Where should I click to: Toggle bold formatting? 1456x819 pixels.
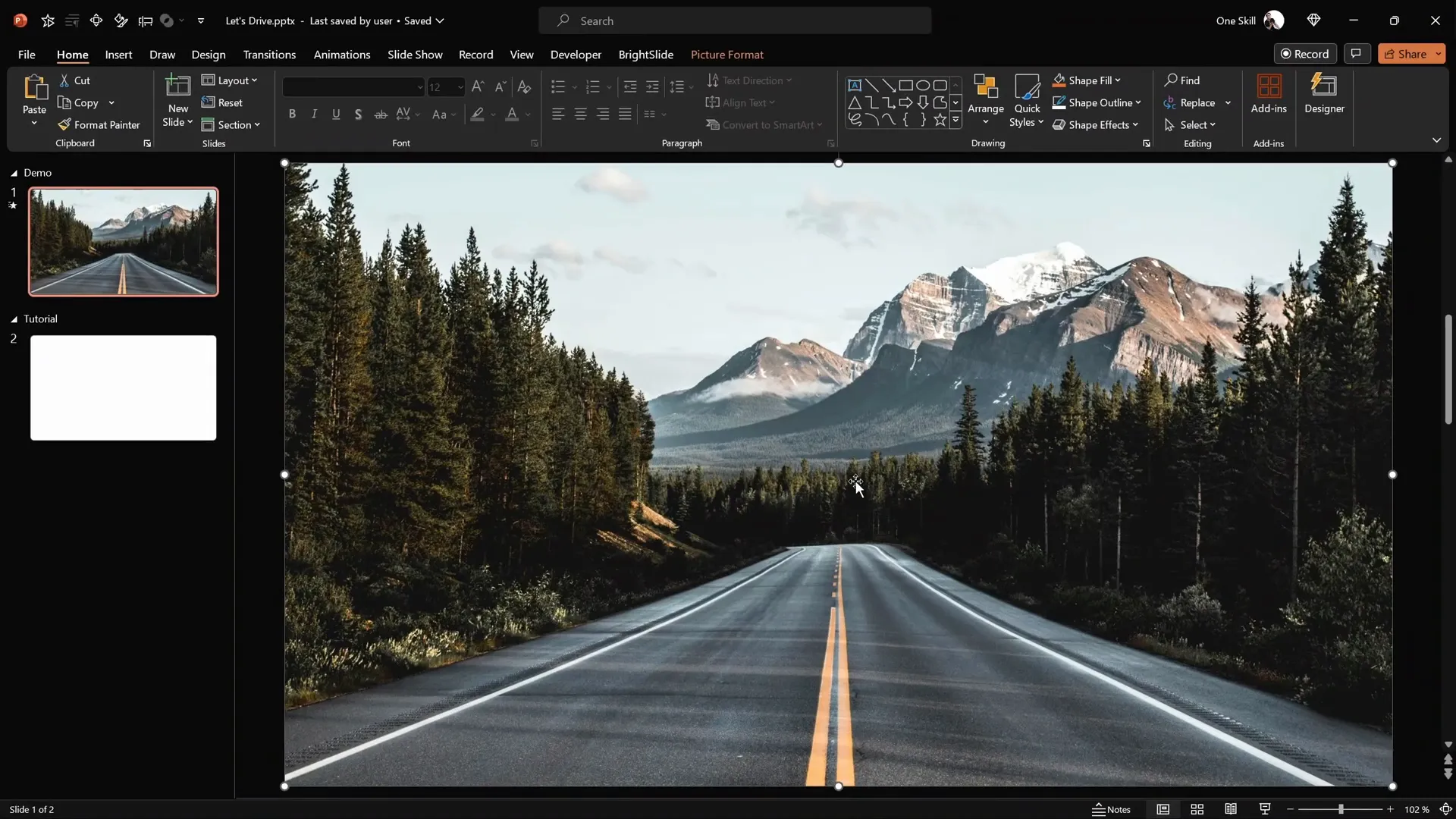point(292,115)
